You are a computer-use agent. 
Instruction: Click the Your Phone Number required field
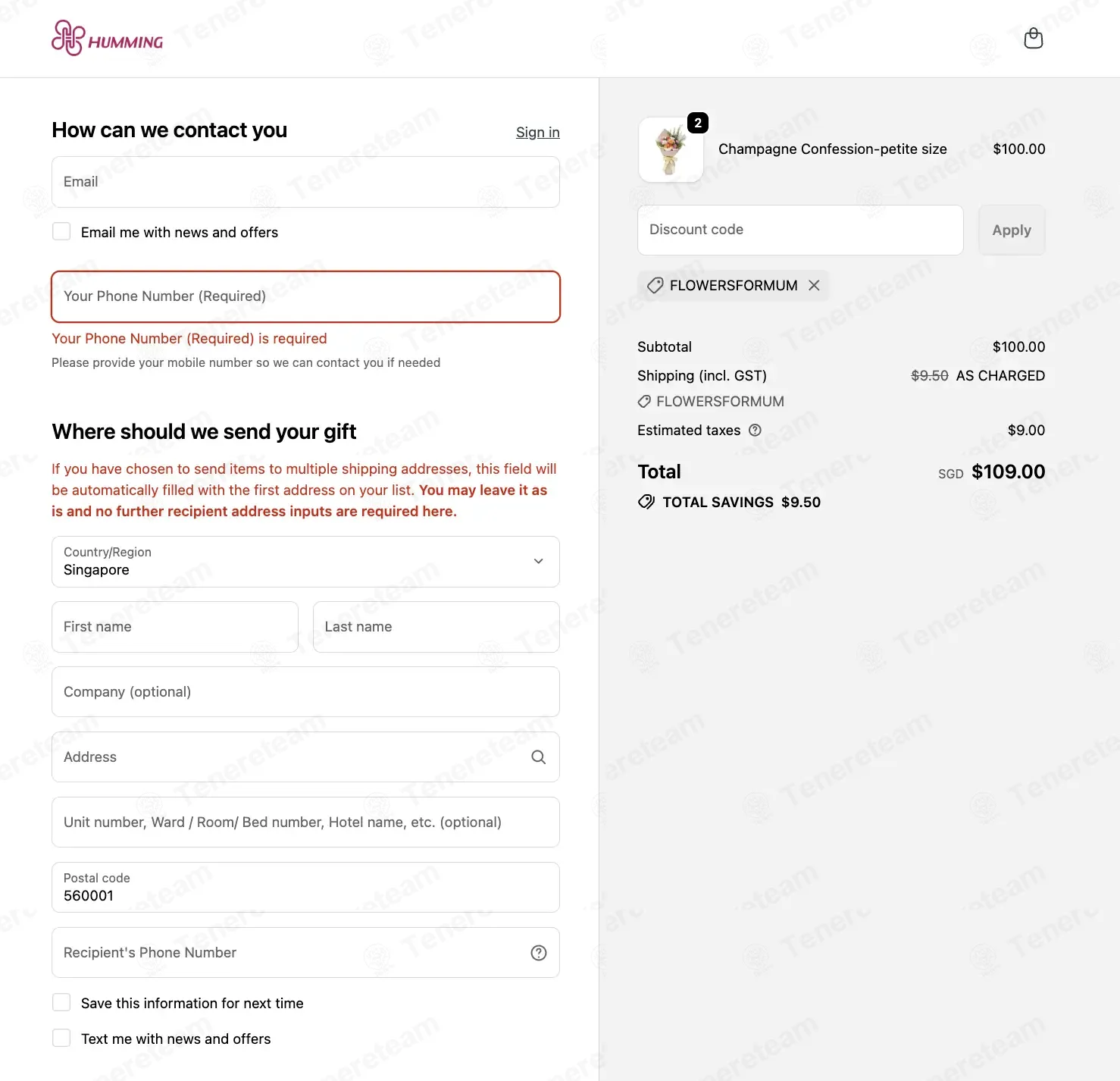click(x=305, y=296)
